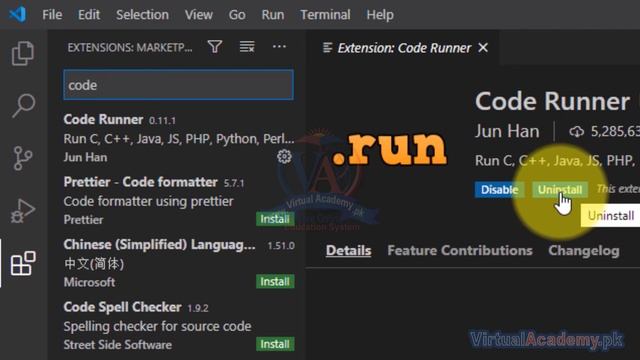
Task: Click the VS Code logo icon
Action: tap(18, 15)
